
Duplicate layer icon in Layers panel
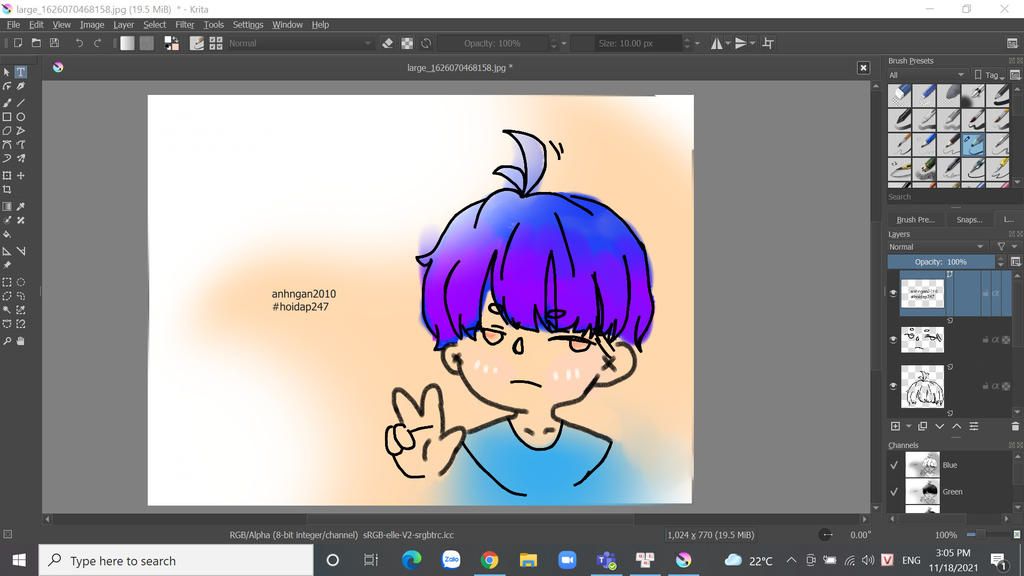922,426
